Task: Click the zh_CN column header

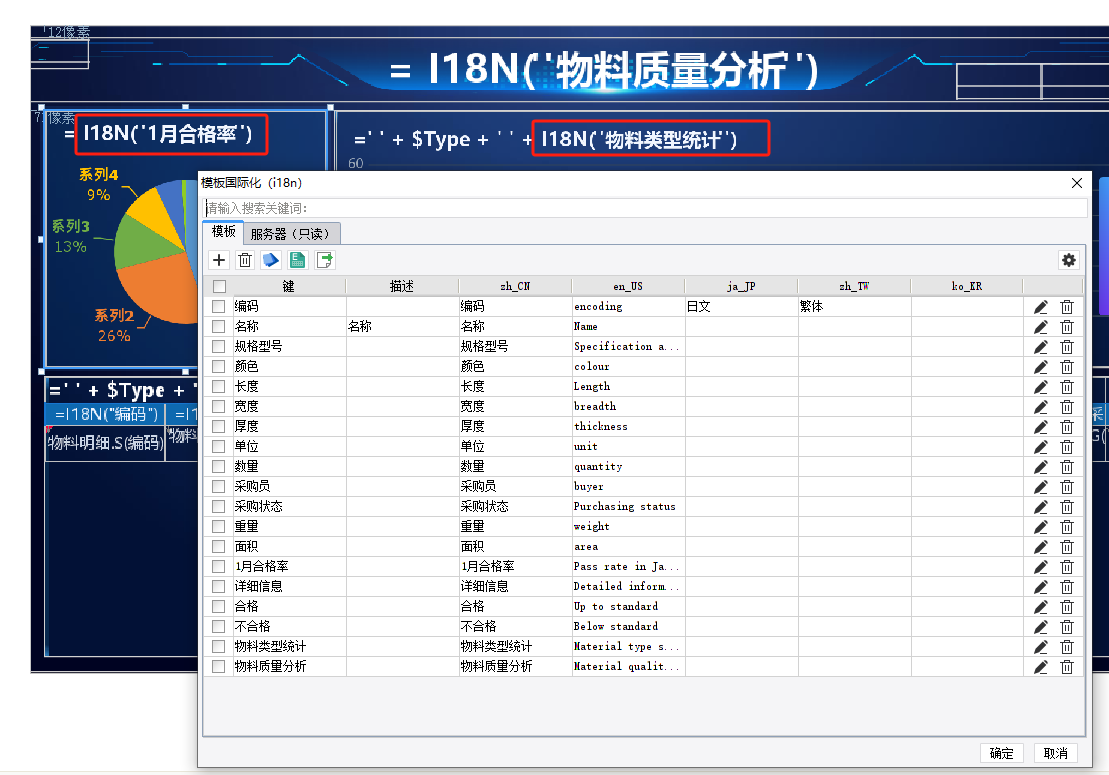Action: pyautogui.click(x=515, y=286)
